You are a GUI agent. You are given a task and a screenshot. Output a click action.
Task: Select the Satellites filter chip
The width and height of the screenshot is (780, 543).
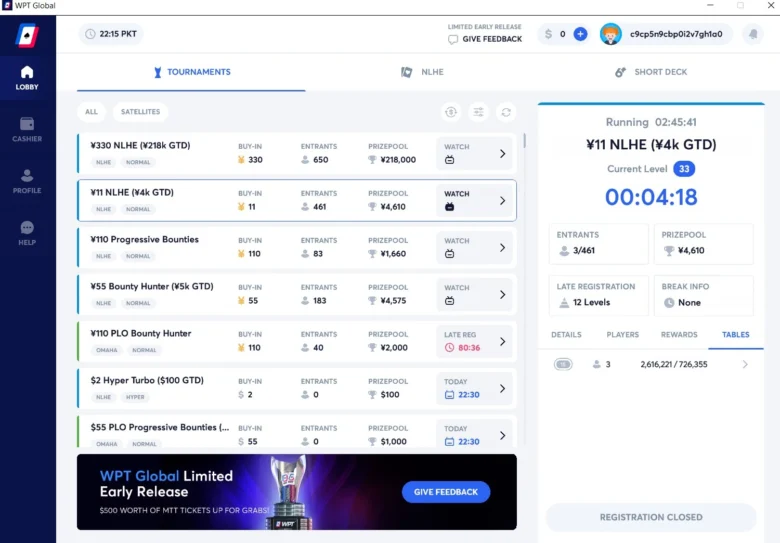140,112
